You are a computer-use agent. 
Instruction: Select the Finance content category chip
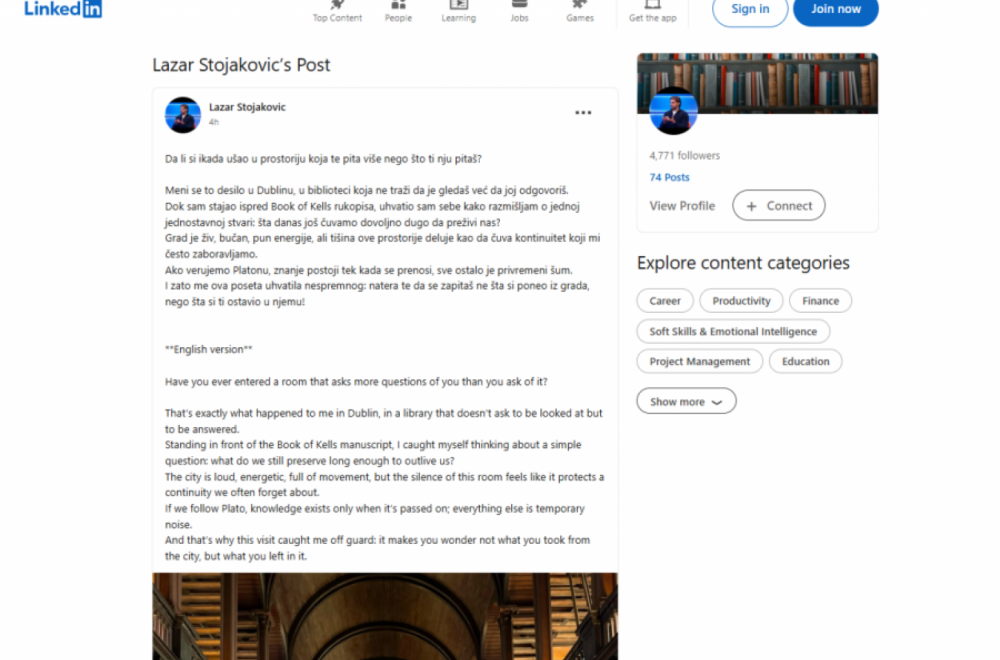point(820,300)
